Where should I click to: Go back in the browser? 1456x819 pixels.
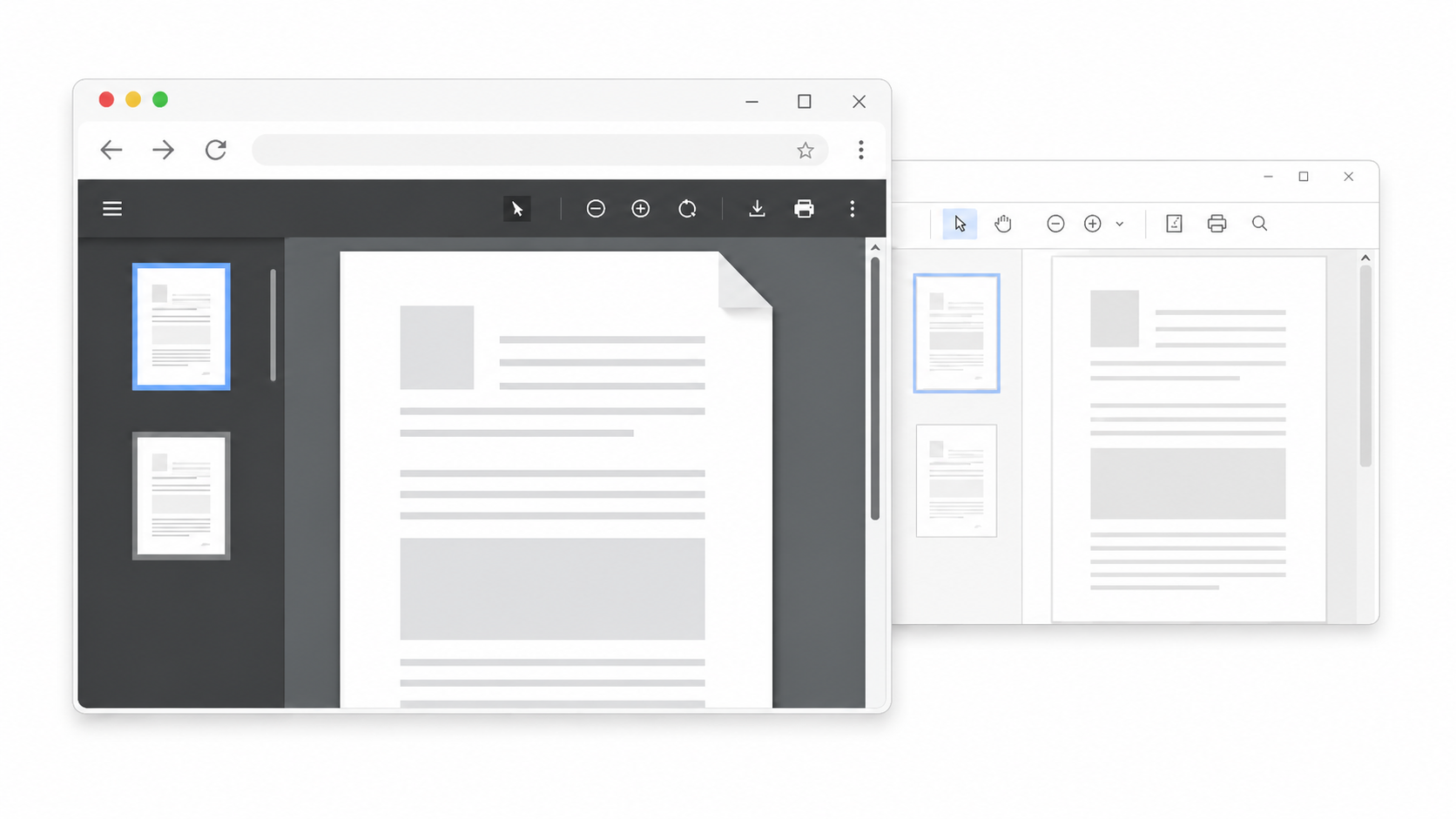click(x=111, y=150)
